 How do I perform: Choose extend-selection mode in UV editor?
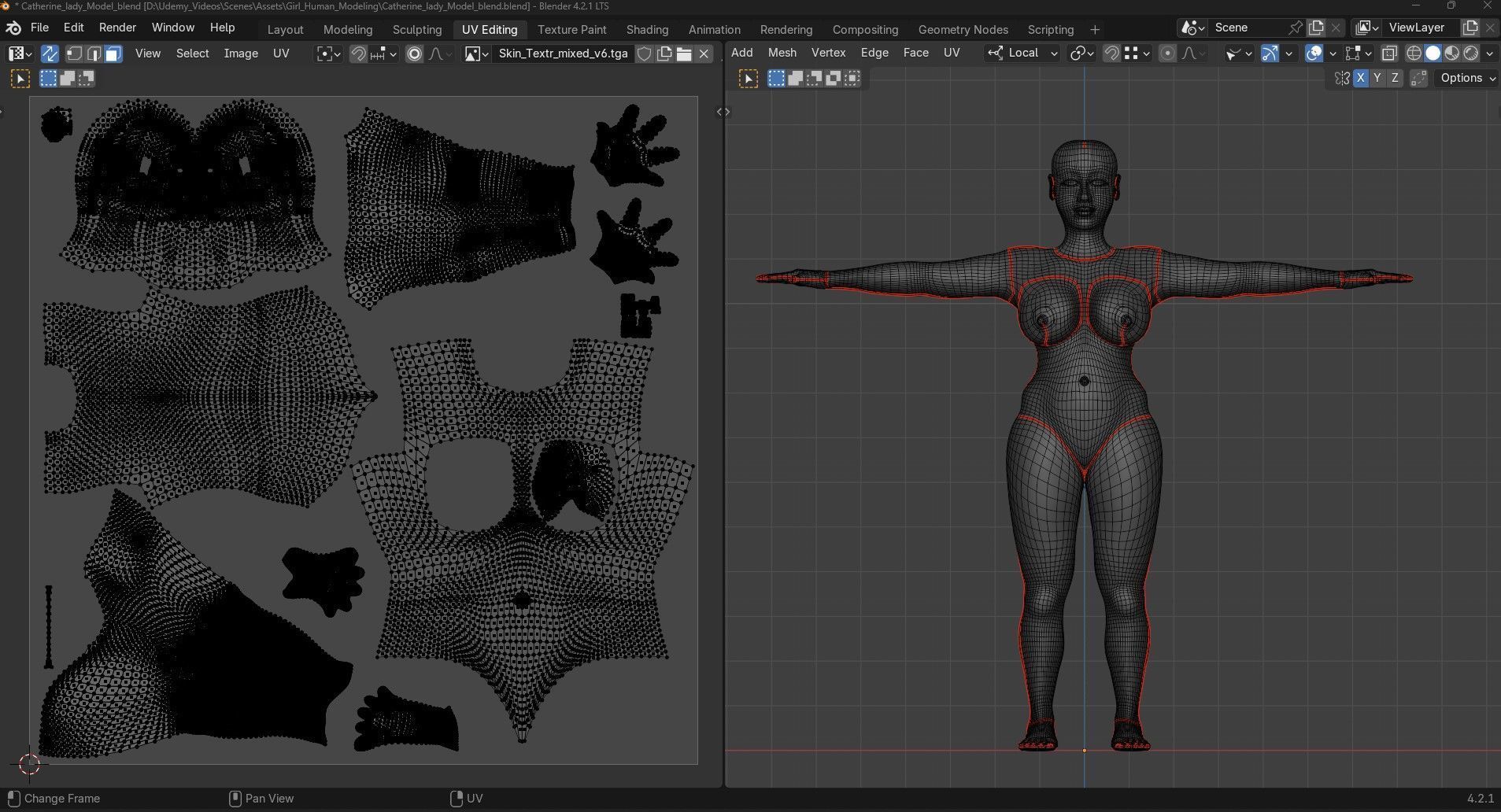tap(68, 79)
